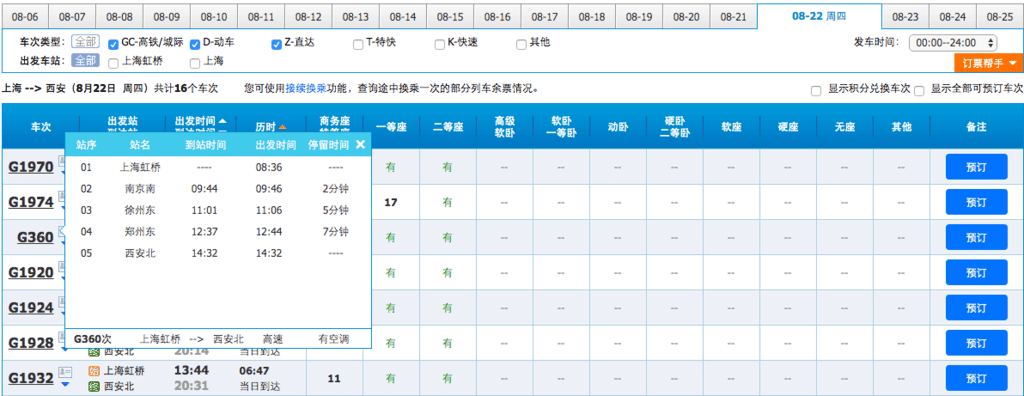Click the 郑州东 stop in the popup
Image resolution: width=1024 pixels, height=396 pixels.
[x=140, y=232]
